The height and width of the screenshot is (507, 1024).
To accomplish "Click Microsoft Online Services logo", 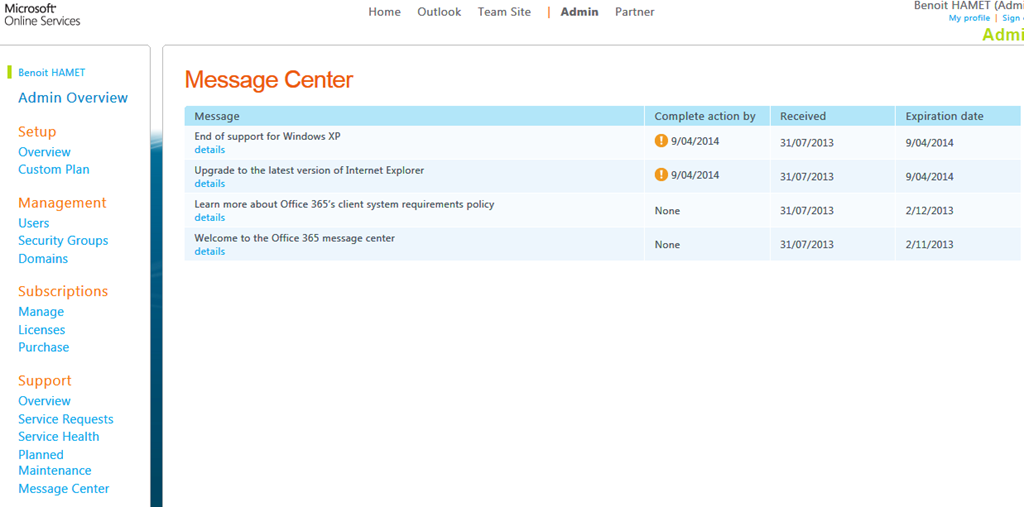I will 42,14.
